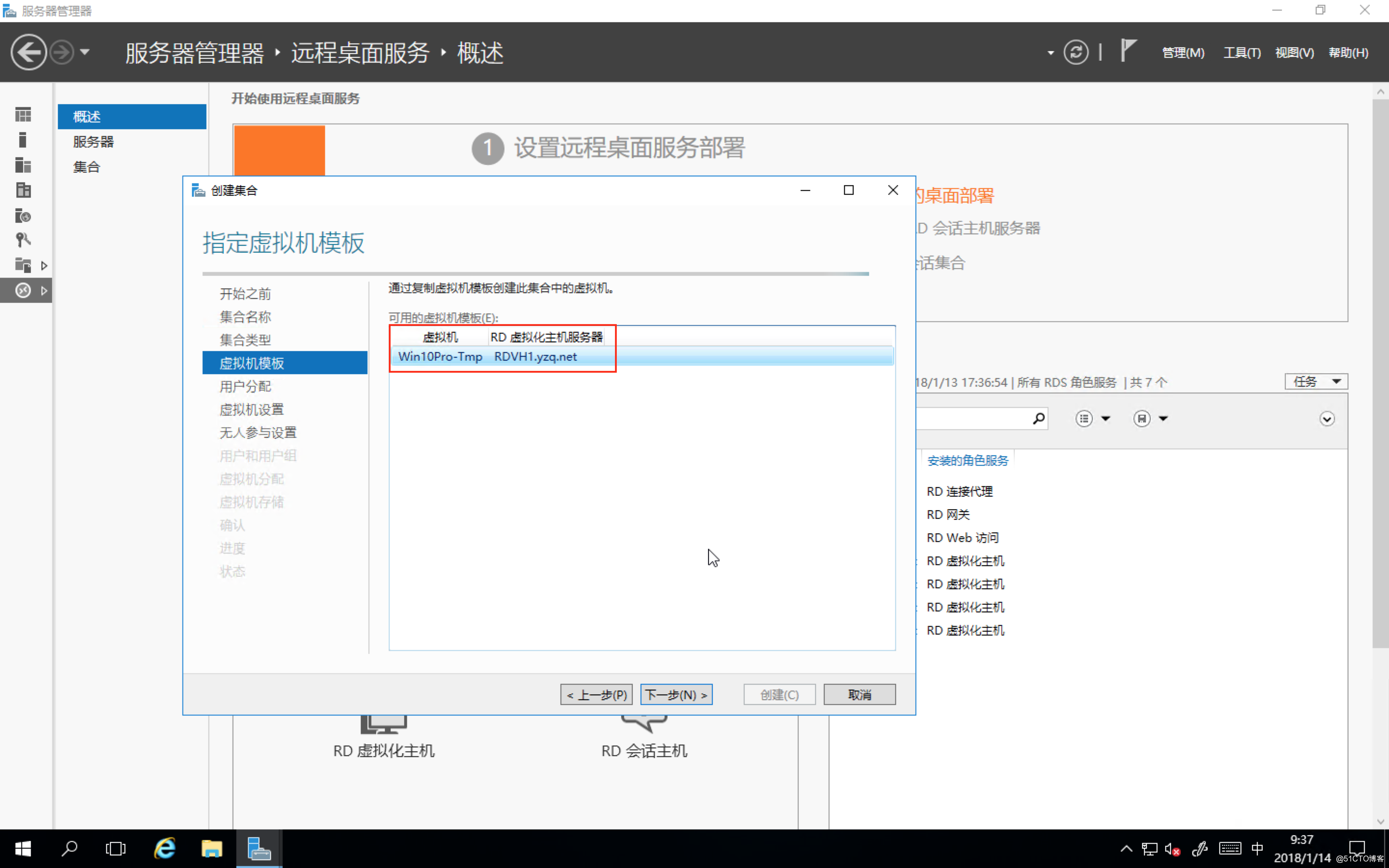1389x868 pixels.
Task: Expand the filter panel chevron
Action: tap(1326, 419)
